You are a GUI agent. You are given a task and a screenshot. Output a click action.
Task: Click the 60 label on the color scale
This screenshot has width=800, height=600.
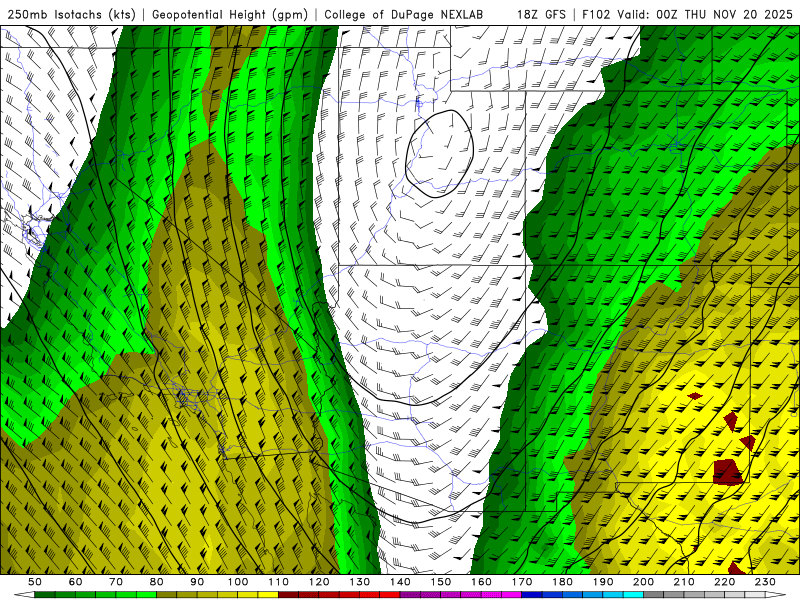76,582
